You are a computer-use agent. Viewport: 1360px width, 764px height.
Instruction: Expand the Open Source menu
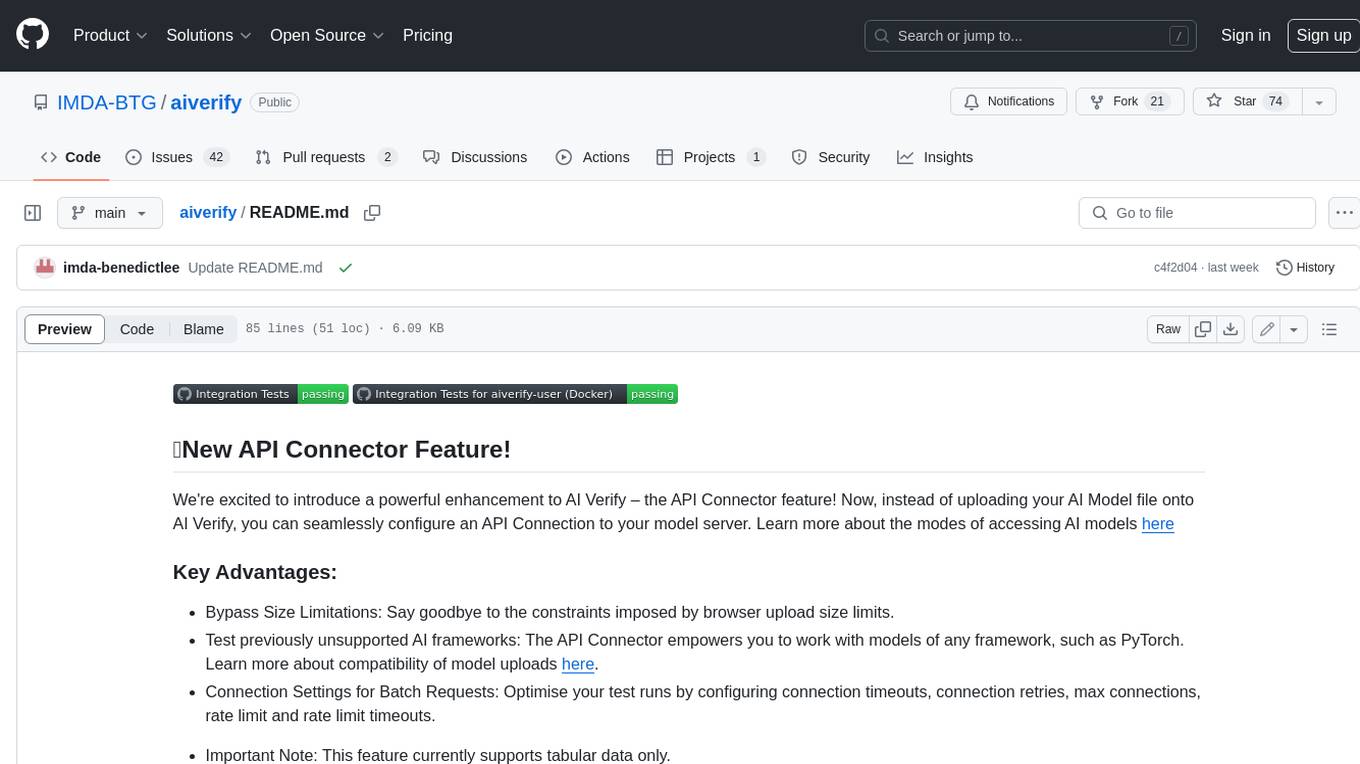[x=327, y=35]
